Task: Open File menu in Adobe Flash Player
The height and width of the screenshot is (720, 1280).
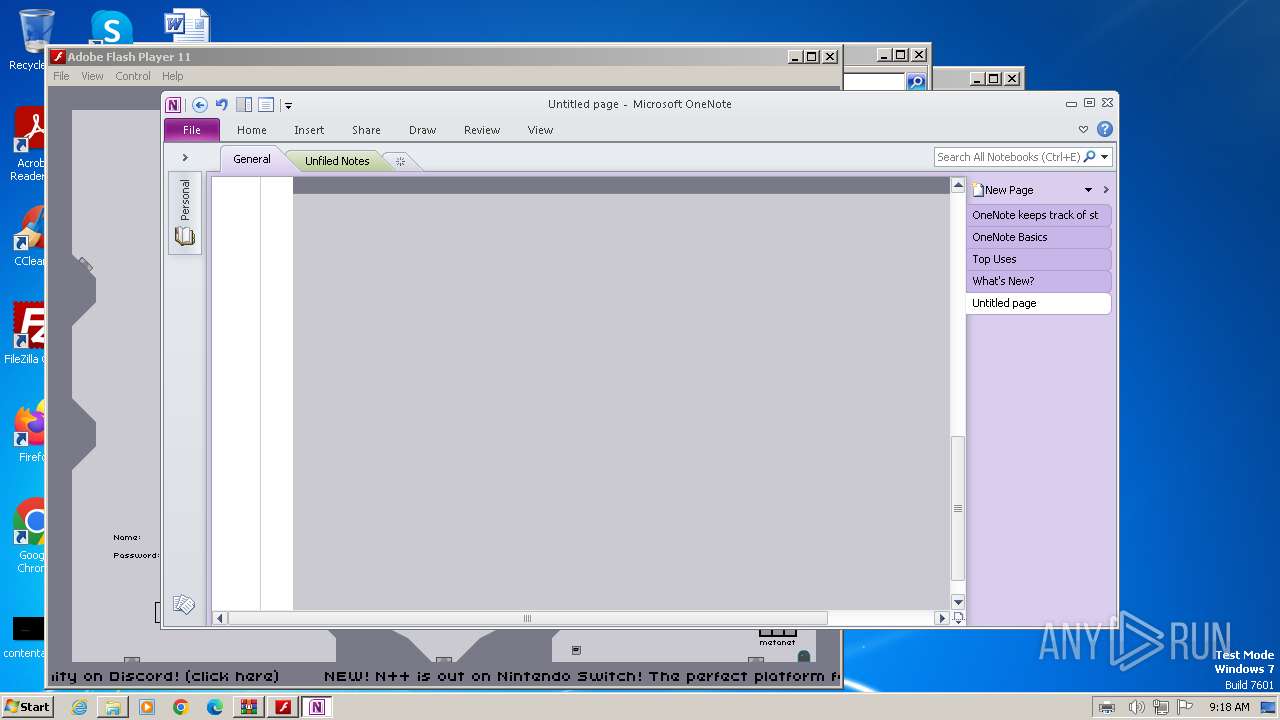Action: click(61, 76)
